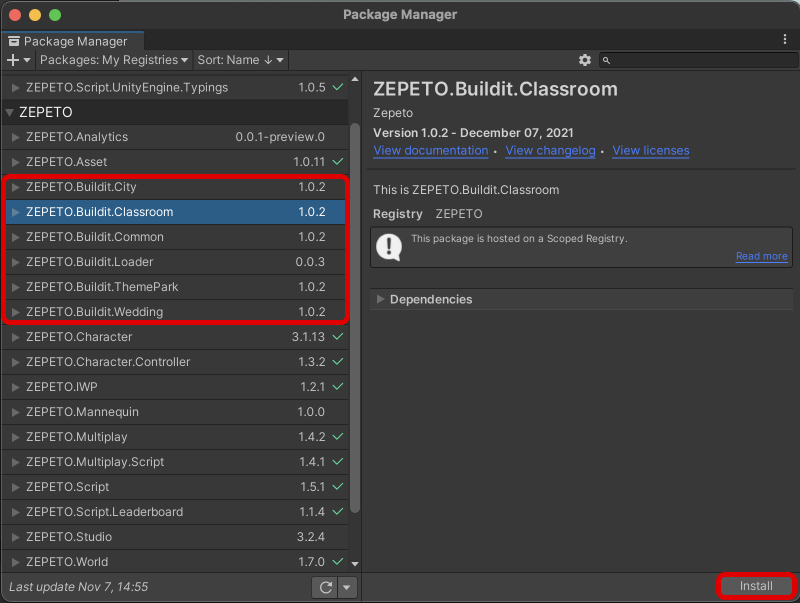Screen dimensions: 800x603
Task: Collapse the ZEPETO registry group
Action: (x=9, y=112)
